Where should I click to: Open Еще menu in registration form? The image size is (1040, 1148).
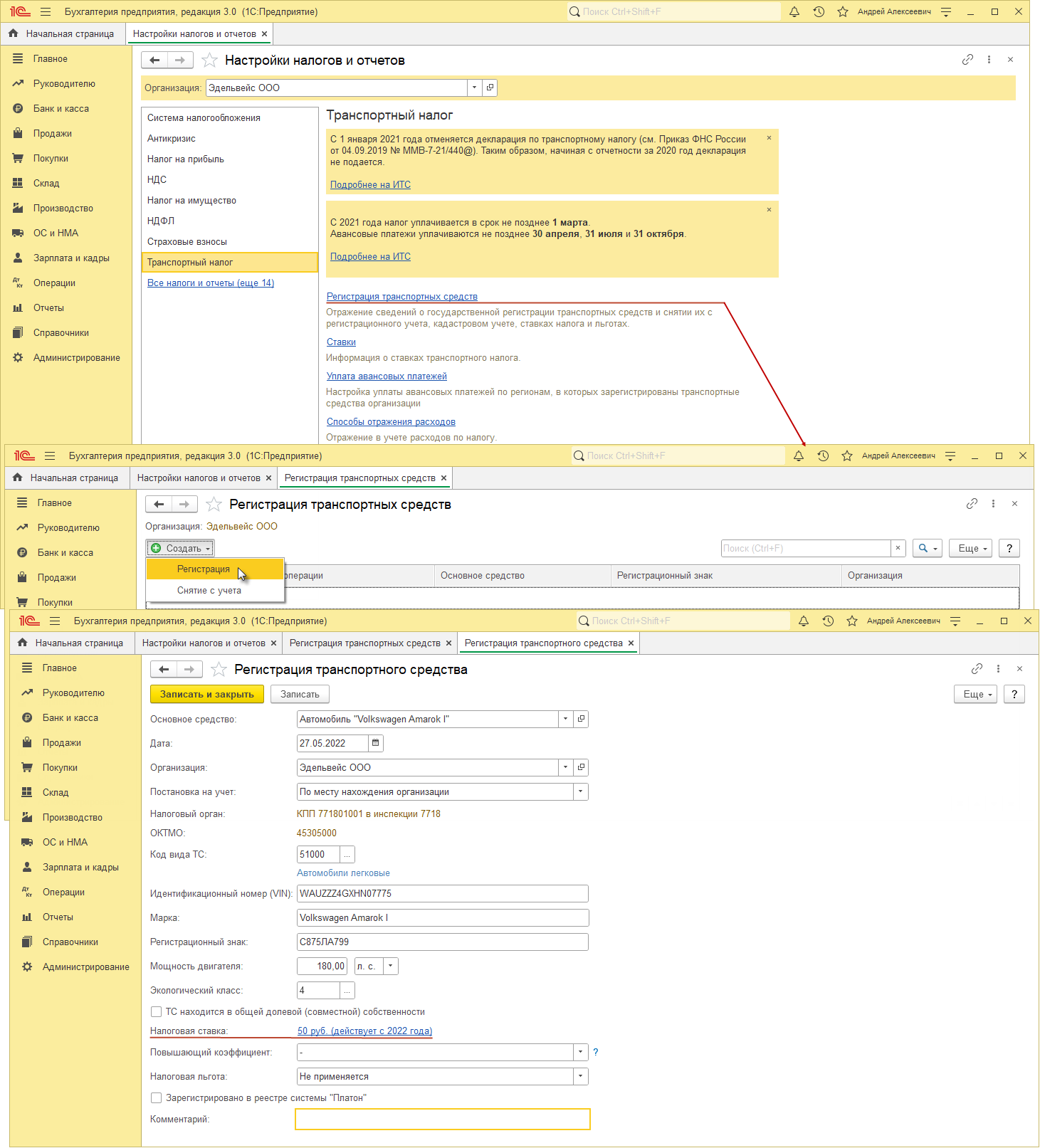pos(976,694)
